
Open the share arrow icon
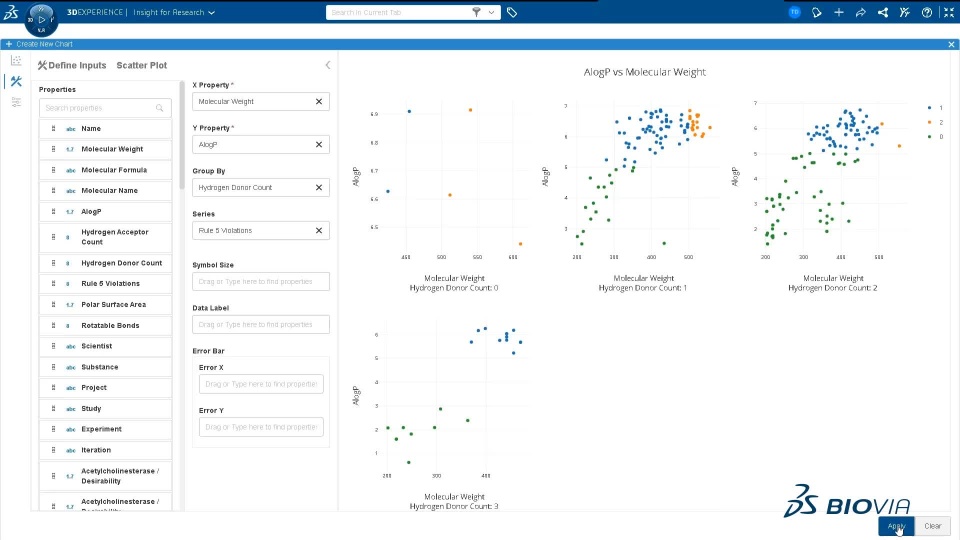click(x=860, y=13)
